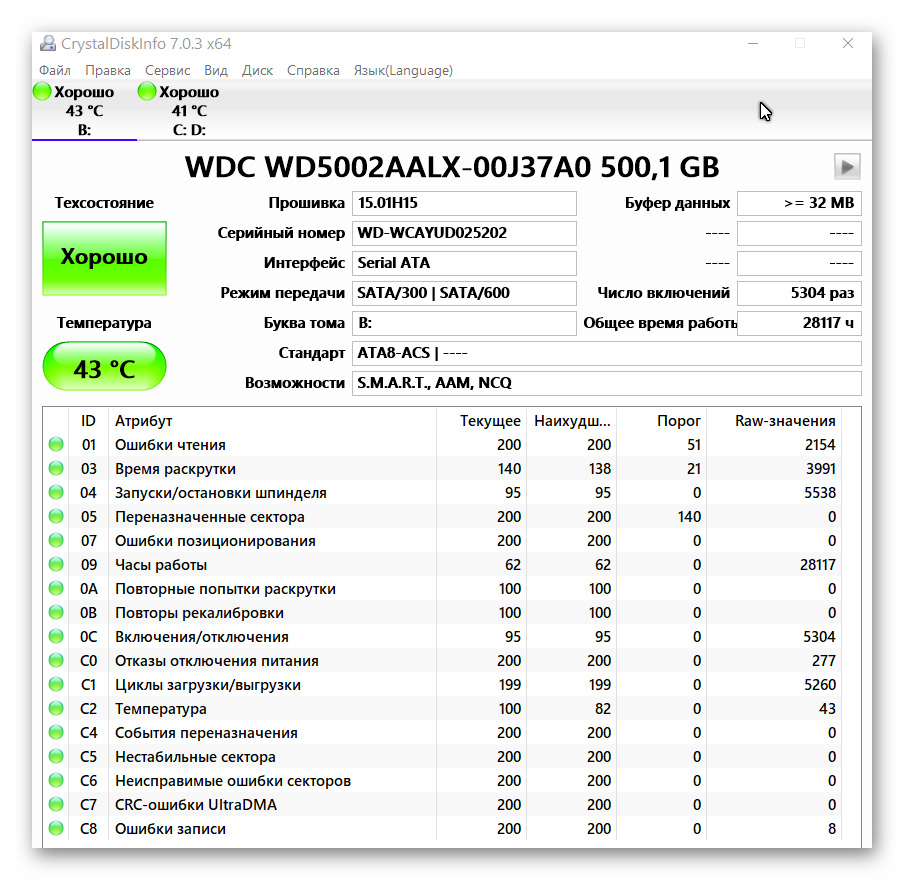904x880 pixels.
Task: Open the Файл menu
Action: (x=55, y=70)
